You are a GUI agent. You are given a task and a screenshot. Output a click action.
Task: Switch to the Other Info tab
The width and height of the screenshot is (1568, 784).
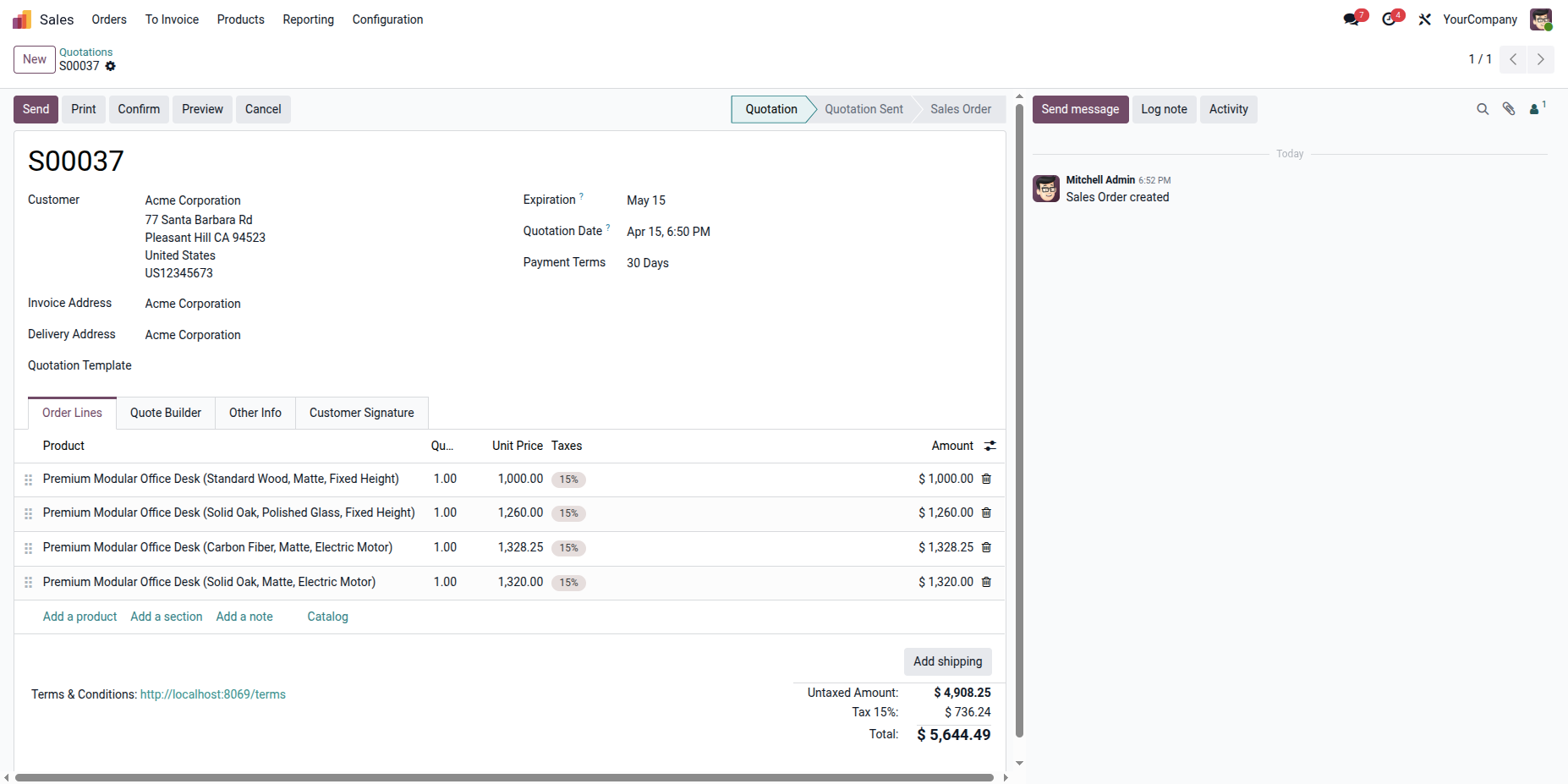pos(255,413)
